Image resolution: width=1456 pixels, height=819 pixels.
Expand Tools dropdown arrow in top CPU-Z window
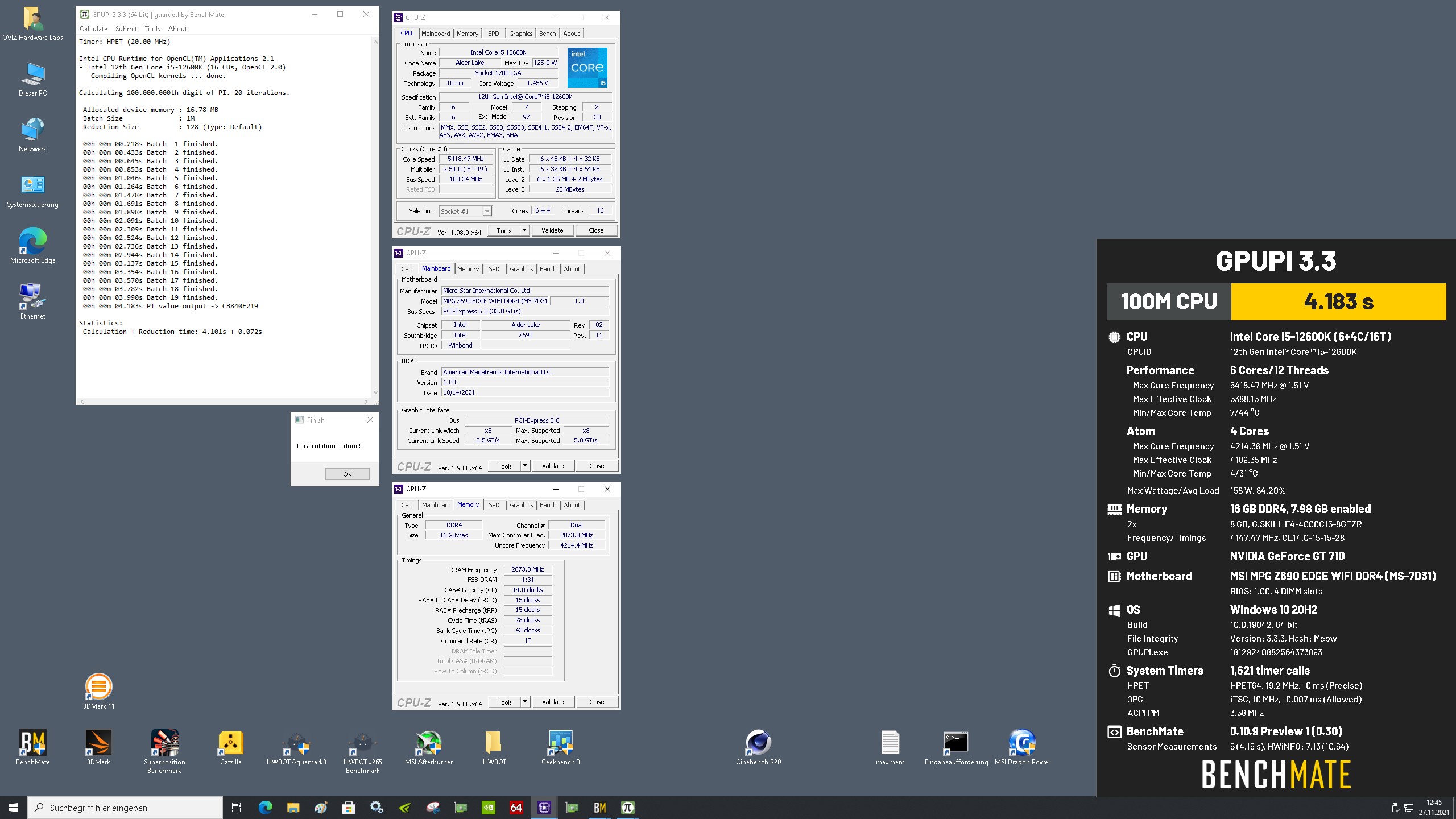[524, 230]
